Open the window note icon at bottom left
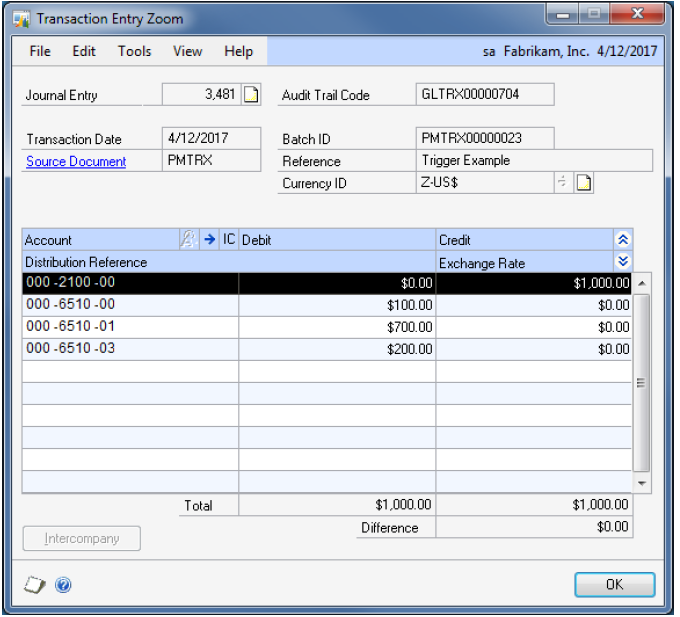 34,586
